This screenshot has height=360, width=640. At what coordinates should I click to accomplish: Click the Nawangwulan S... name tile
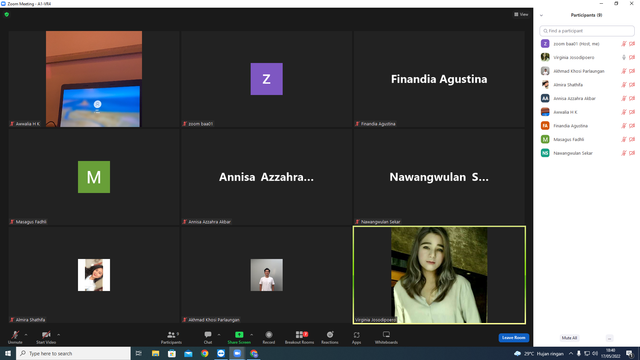point(439,177)
